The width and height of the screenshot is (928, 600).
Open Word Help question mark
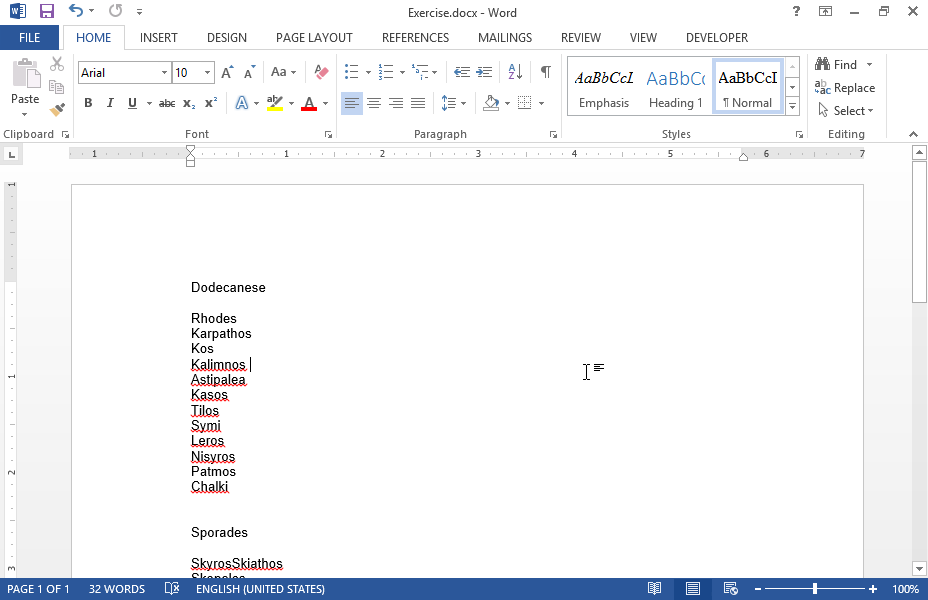(797, 11)
